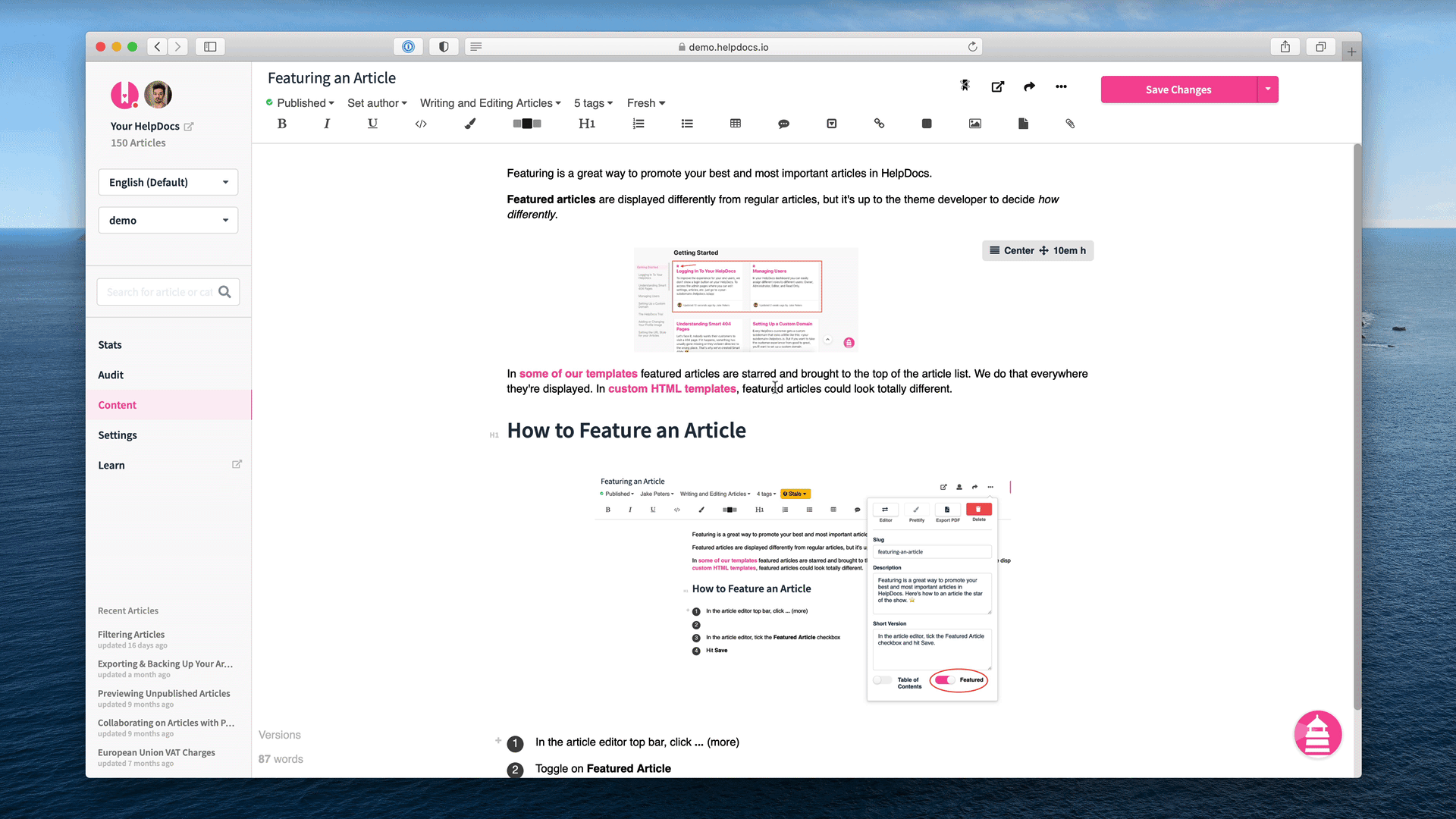Open Exporting & Backing Up recent article
1456x819 pixels.
(x=165, y=664)
